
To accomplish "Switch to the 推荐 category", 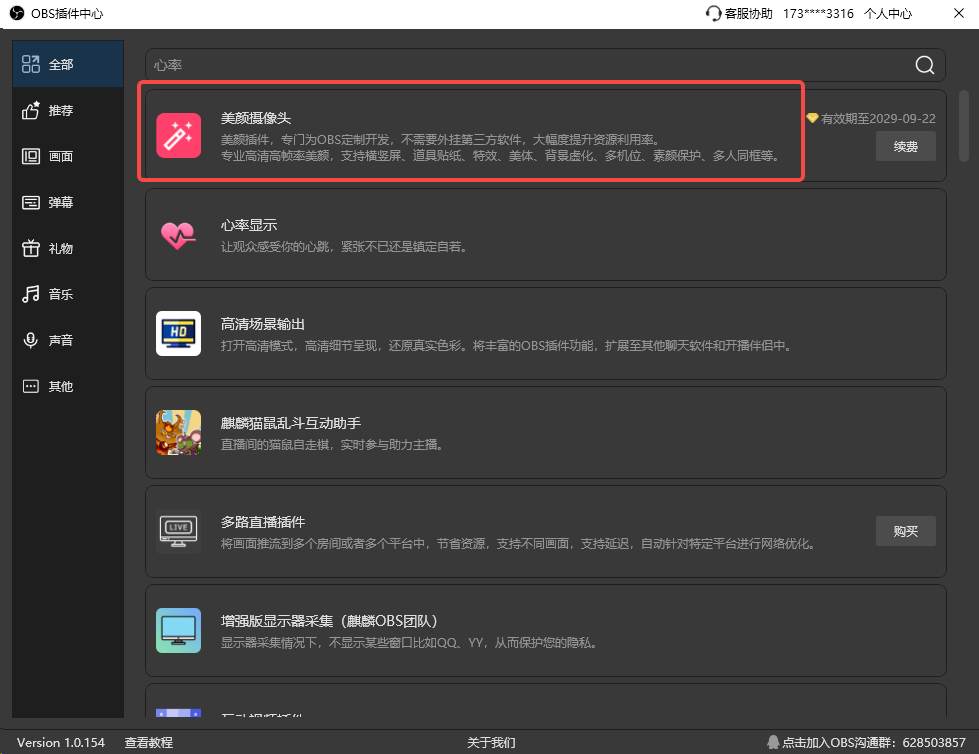I will pos(68,110).
